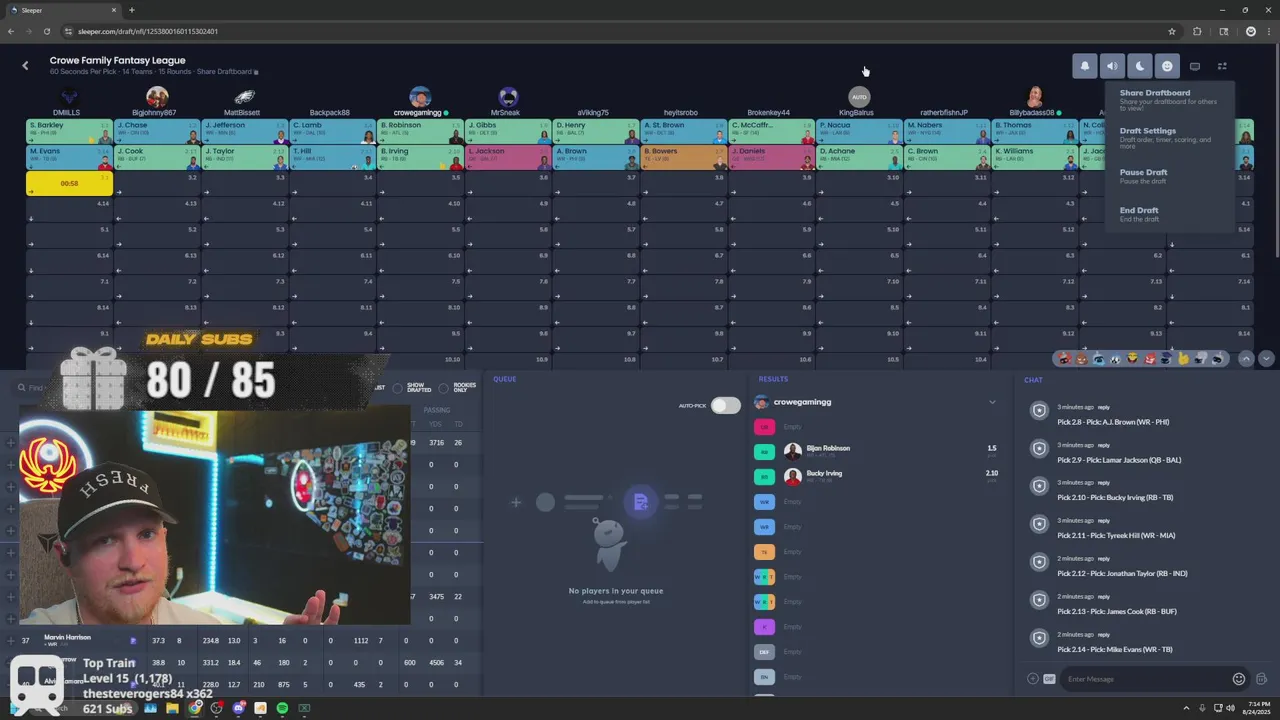Open Draft Settings menu item
The width and height of the screenshot is (1280, 720).
[1168, 137]
